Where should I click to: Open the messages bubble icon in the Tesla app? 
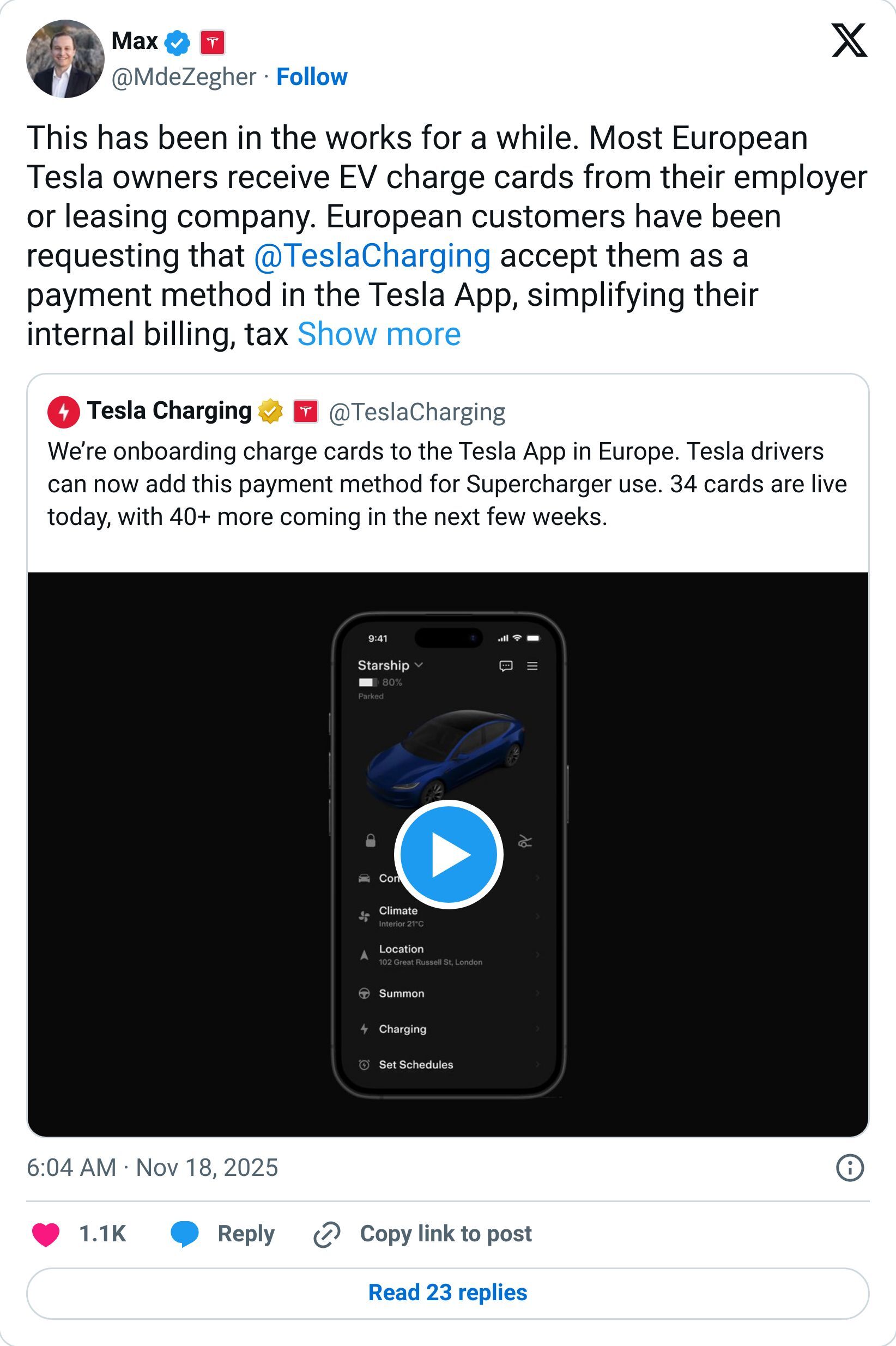506,666
